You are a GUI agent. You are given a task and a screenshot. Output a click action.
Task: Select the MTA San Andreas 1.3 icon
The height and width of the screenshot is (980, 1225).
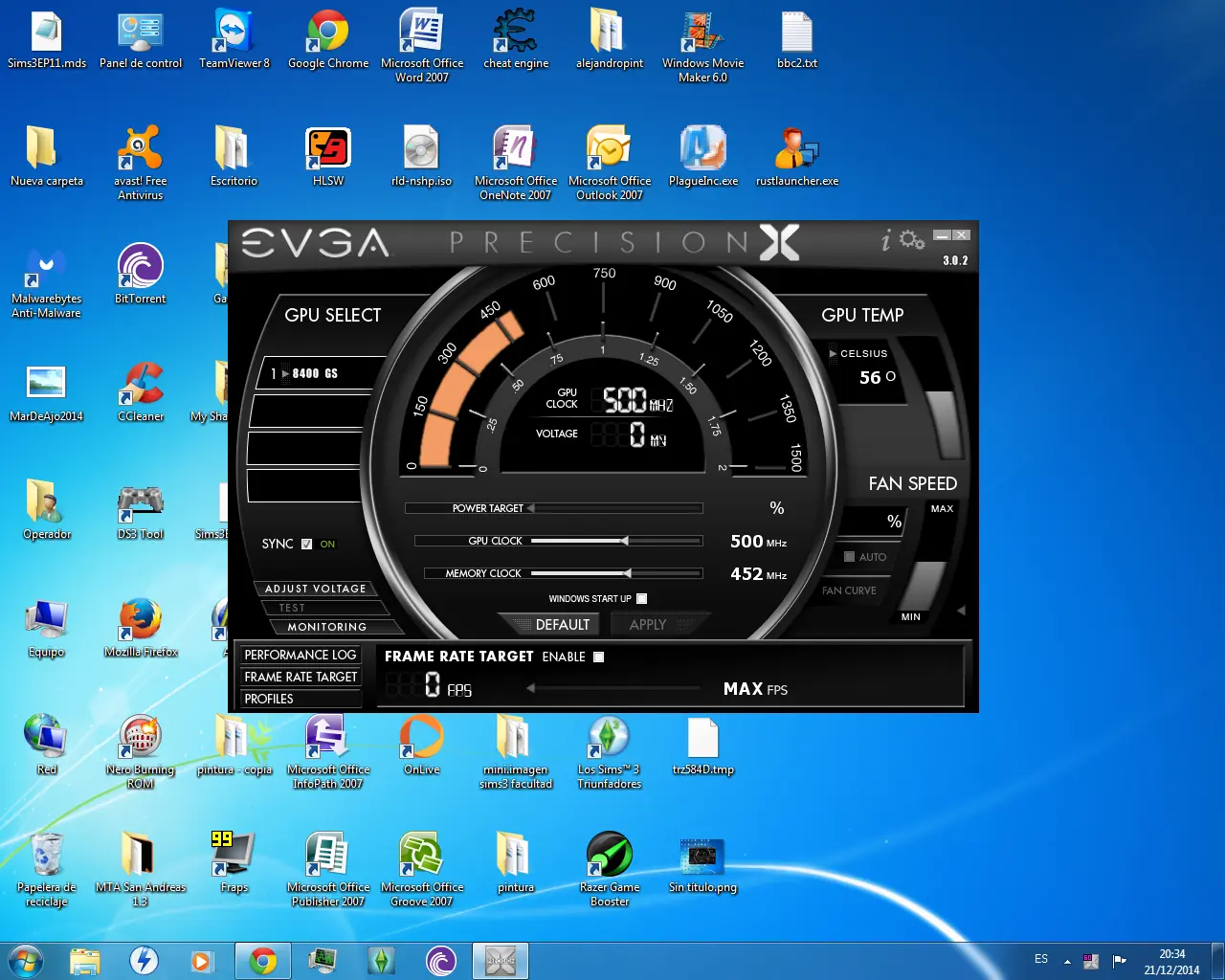point(141,870)
